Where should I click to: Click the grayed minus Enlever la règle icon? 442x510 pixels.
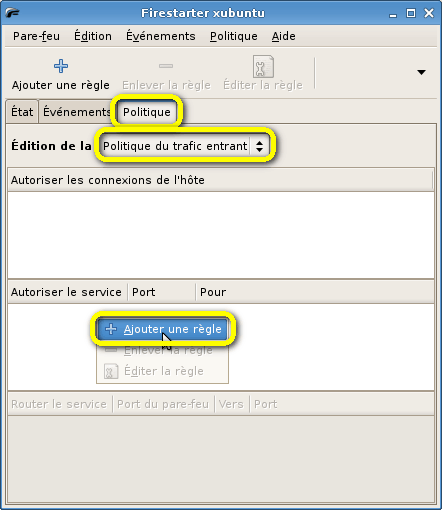point(166,66)
